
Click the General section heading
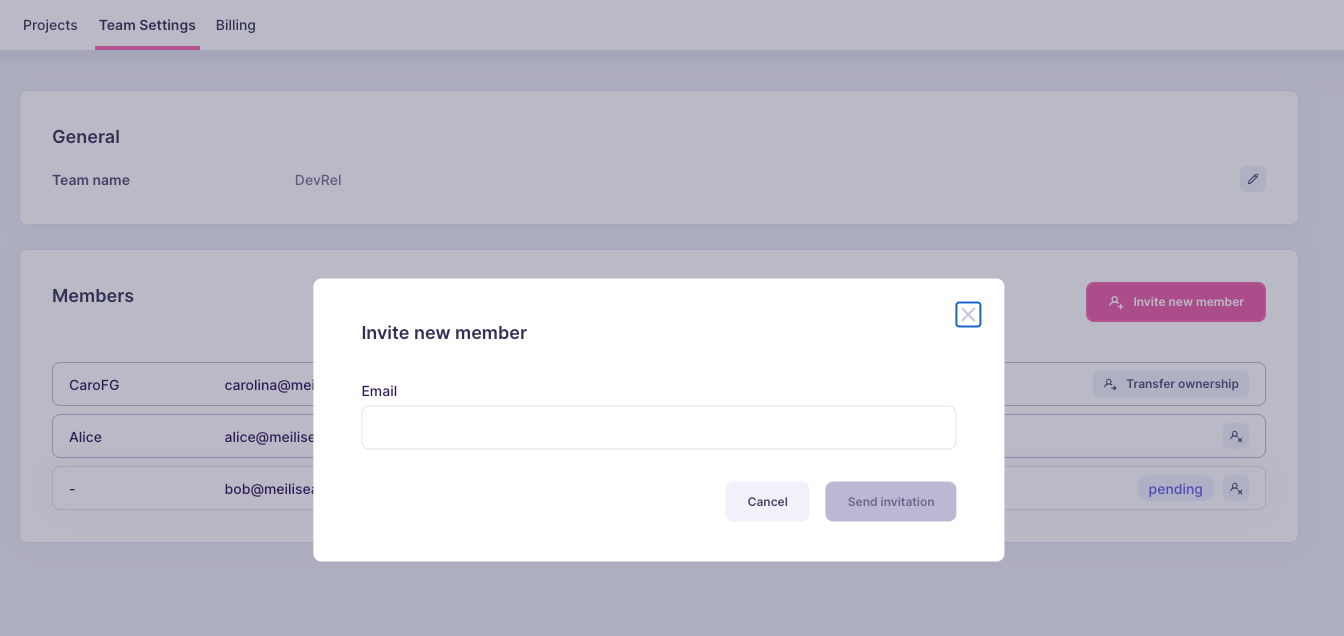tap(86, 137)
